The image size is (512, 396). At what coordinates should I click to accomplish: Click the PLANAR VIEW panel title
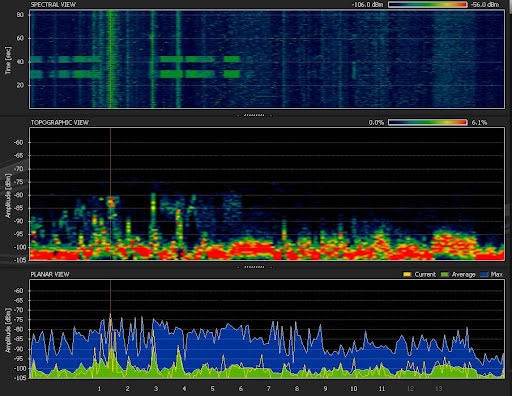point(50,274)
